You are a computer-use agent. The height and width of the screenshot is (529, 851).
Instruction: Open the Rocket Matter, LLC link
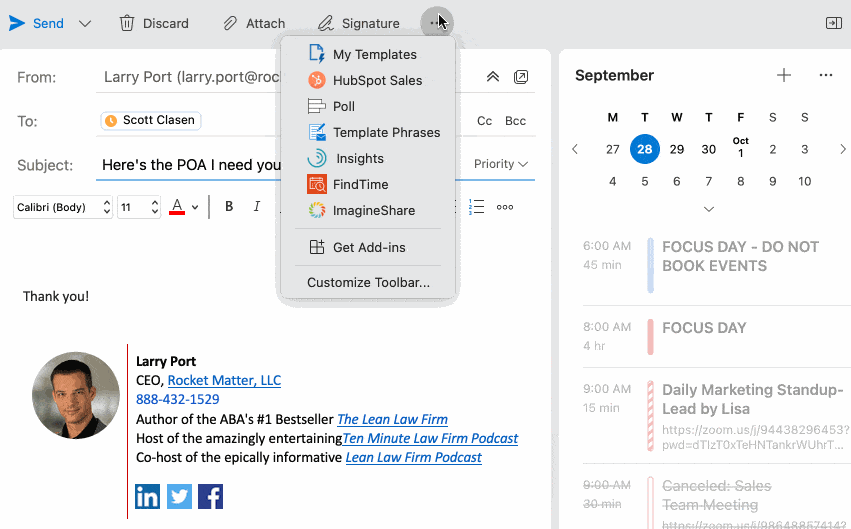tap(224, 380)
